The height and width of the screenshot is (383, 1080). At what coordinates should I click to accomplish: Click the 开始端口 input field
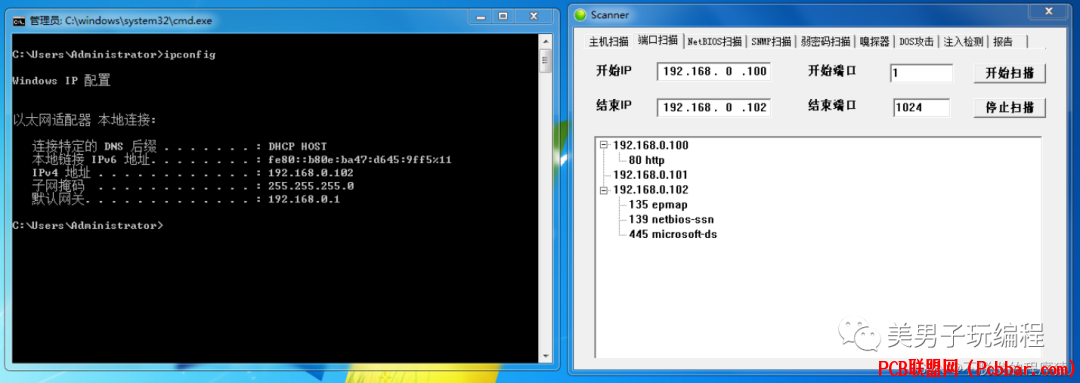click(x=921, y=72)
